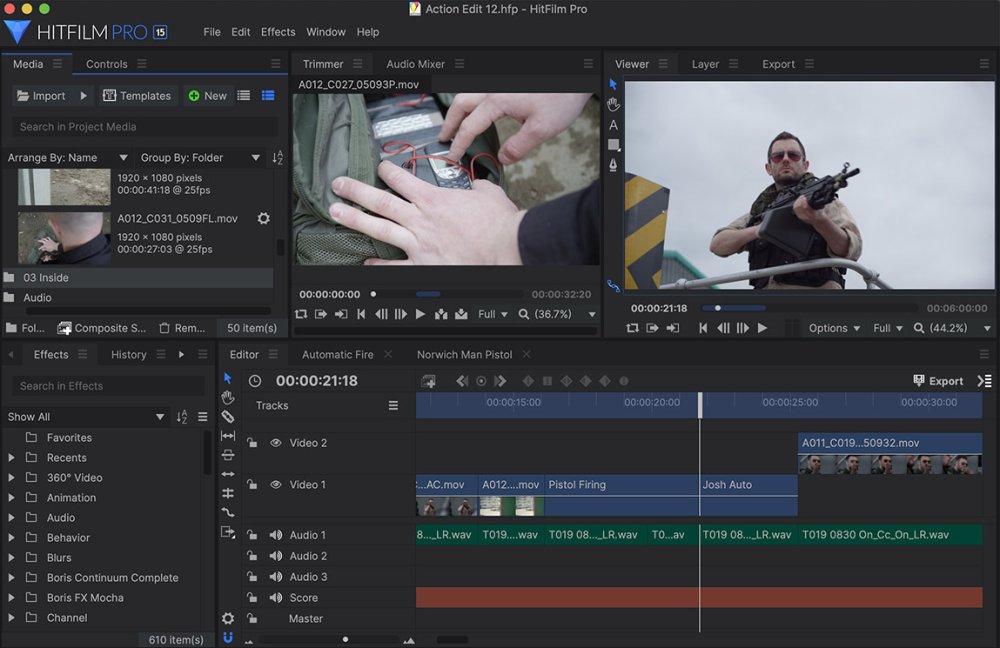The width and height of the screenshot is (1000, 648).
Task: Click gear icon next to A012_C031_0509FL.mov
Action: tap(264, 218)
